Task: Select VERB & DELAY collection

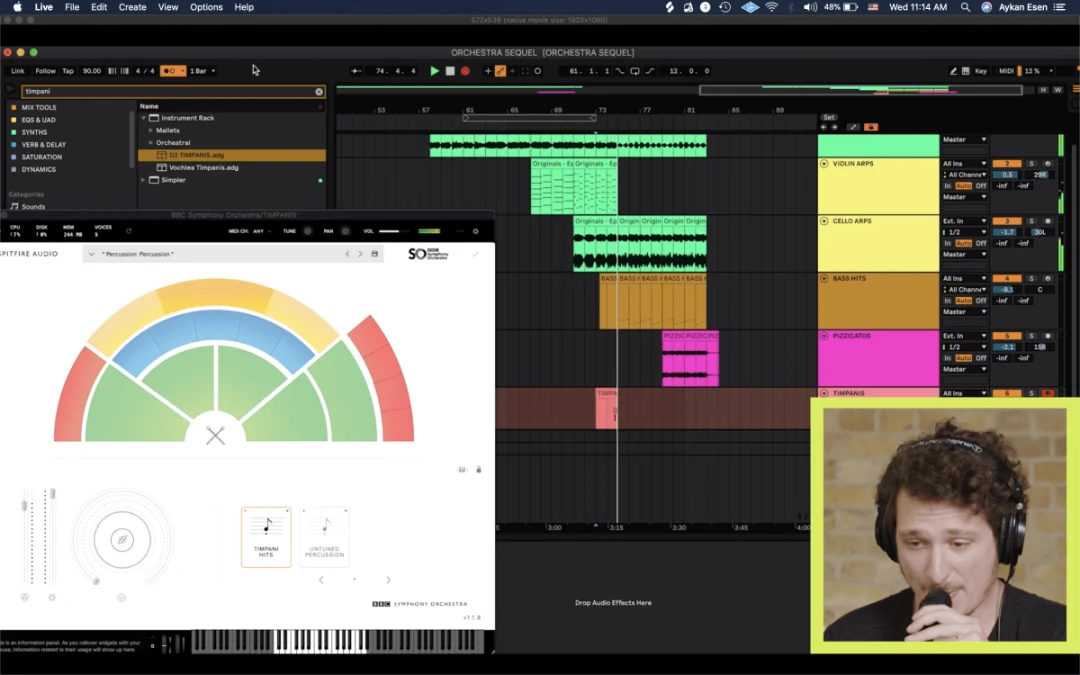Action: point(43,145)
